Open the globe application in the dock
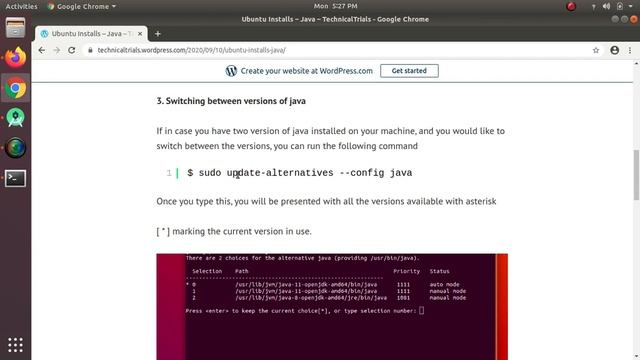The height and width of the screenshot is (360, 640). click(x=16, y=148)
